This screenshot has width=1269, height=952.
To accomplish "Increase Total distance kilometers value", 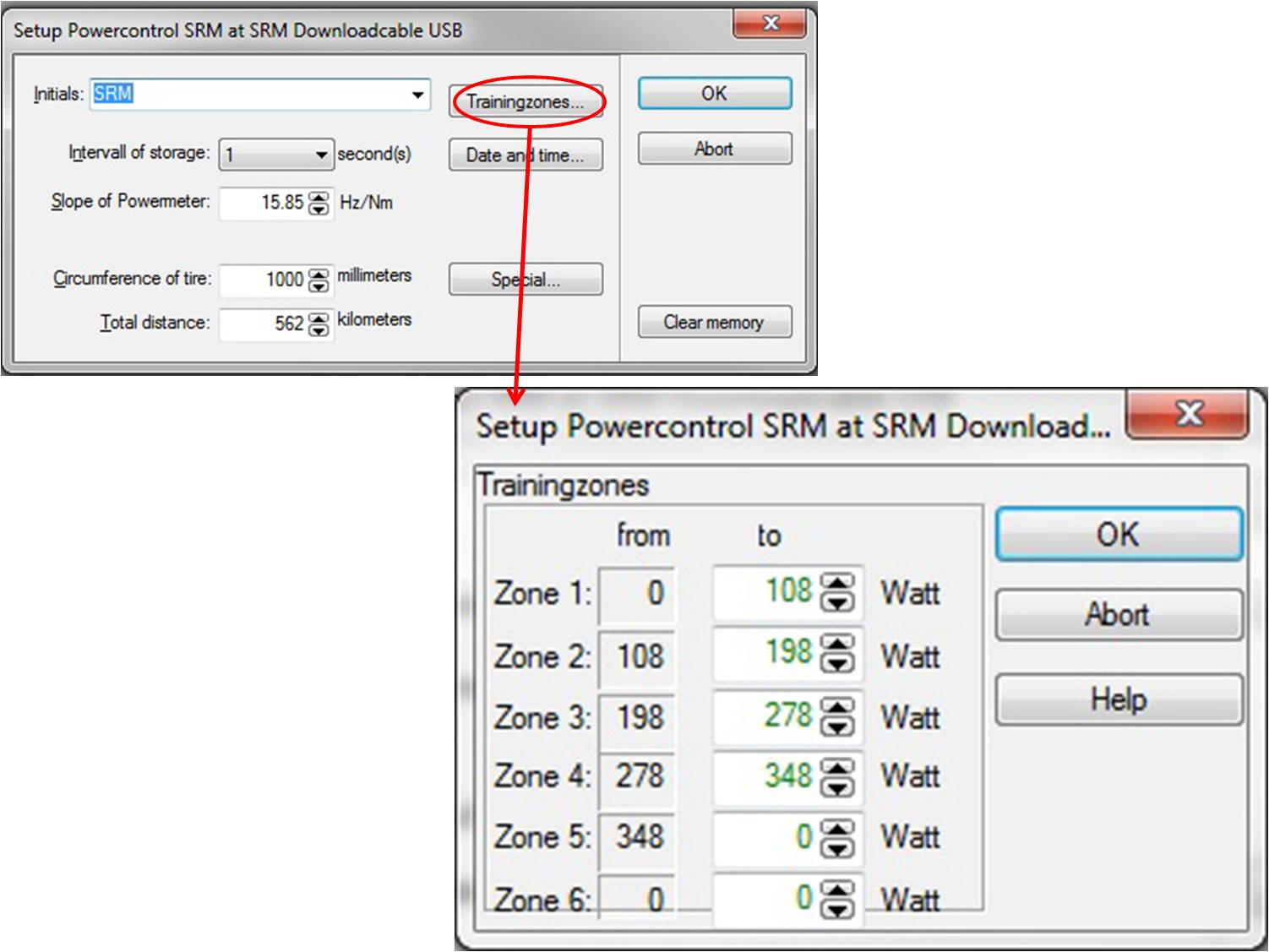I will (x=319, y=318).
